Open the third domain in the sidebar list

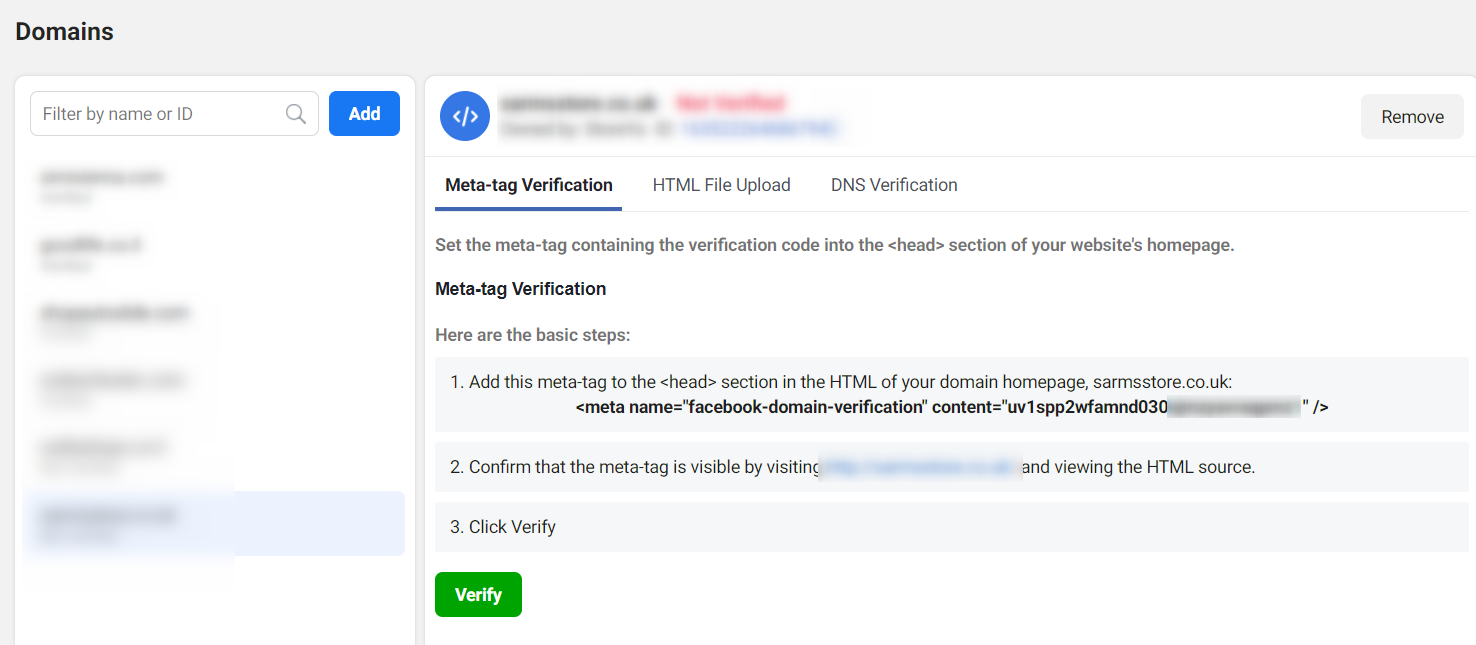tap(114, 320)
